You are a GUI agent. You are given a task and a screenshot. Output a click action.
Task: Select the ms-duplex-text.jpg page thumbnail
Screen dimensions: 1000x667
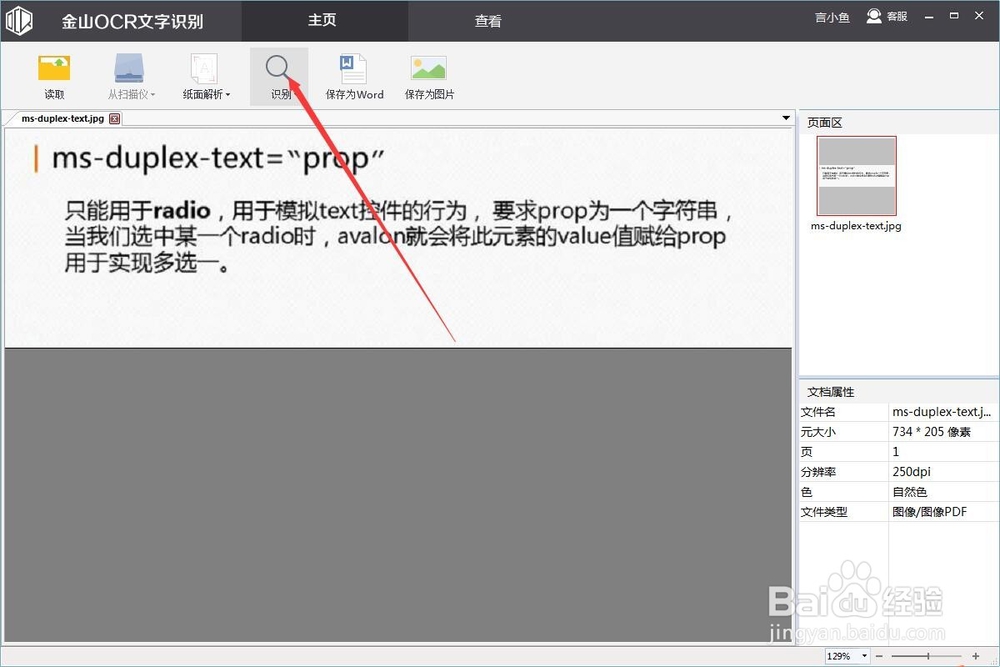point(855,175)
